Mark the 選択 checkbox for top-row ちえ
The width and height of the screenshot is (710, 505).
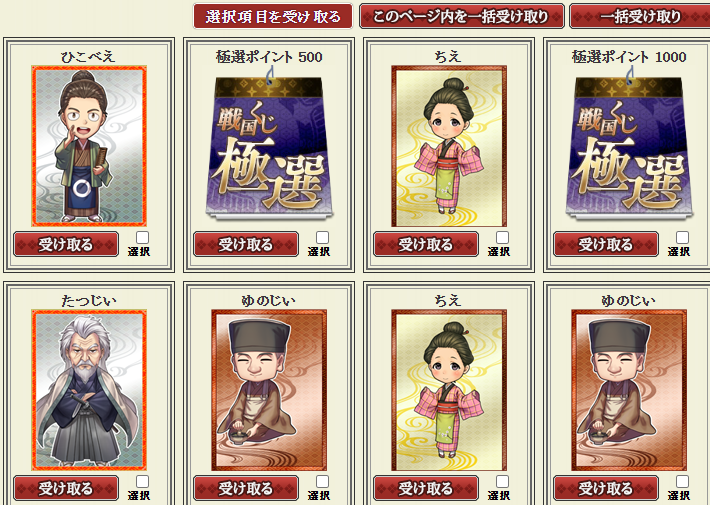[x=502, y=237]
